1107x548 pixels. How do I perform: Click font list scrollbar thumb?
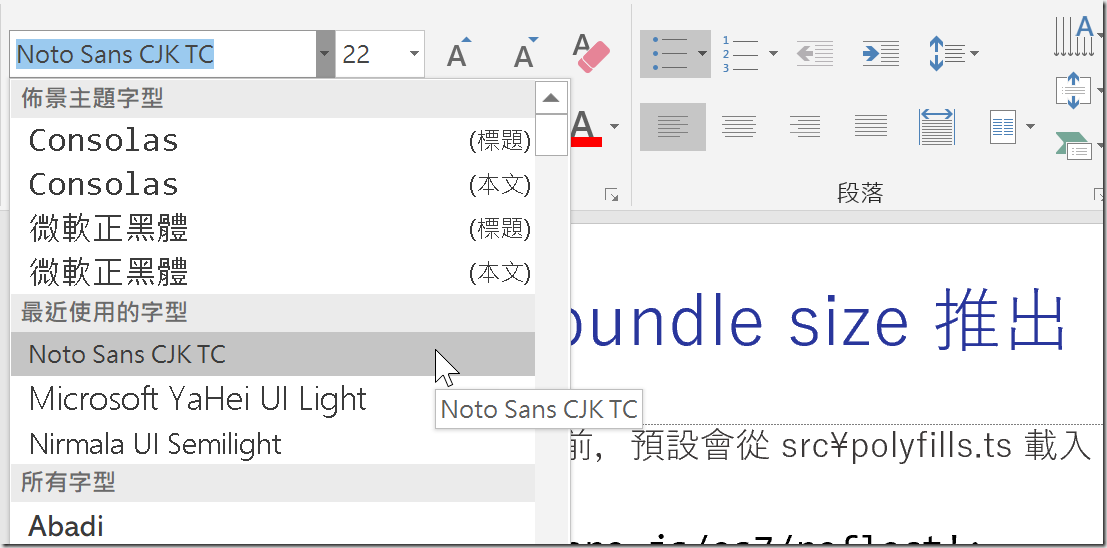[551, 135]
